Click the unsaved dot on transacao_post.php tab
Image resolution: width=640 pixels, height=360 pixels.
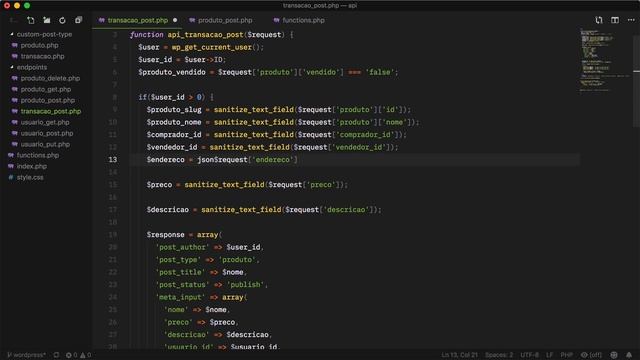pos(175,20)
